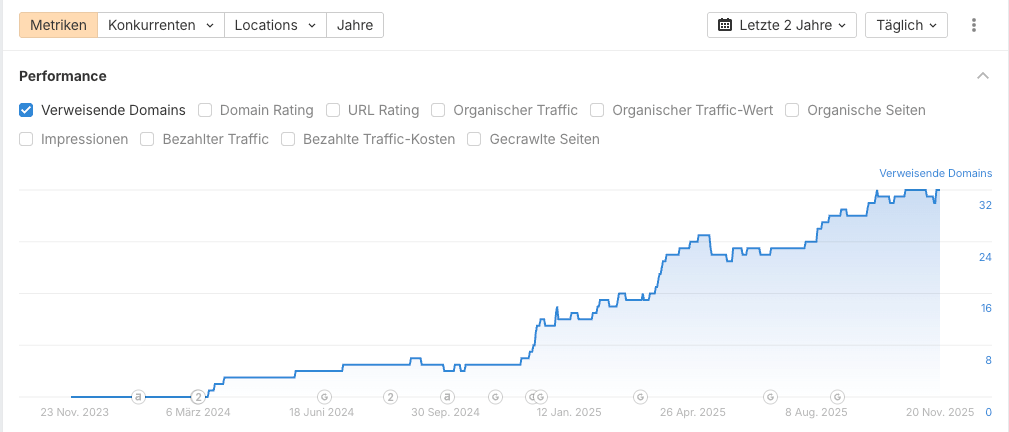The width and height of the screenshot is (1009, 432).
Task: Click the '2' marker near März 2024
Action: tap(198, 396)
